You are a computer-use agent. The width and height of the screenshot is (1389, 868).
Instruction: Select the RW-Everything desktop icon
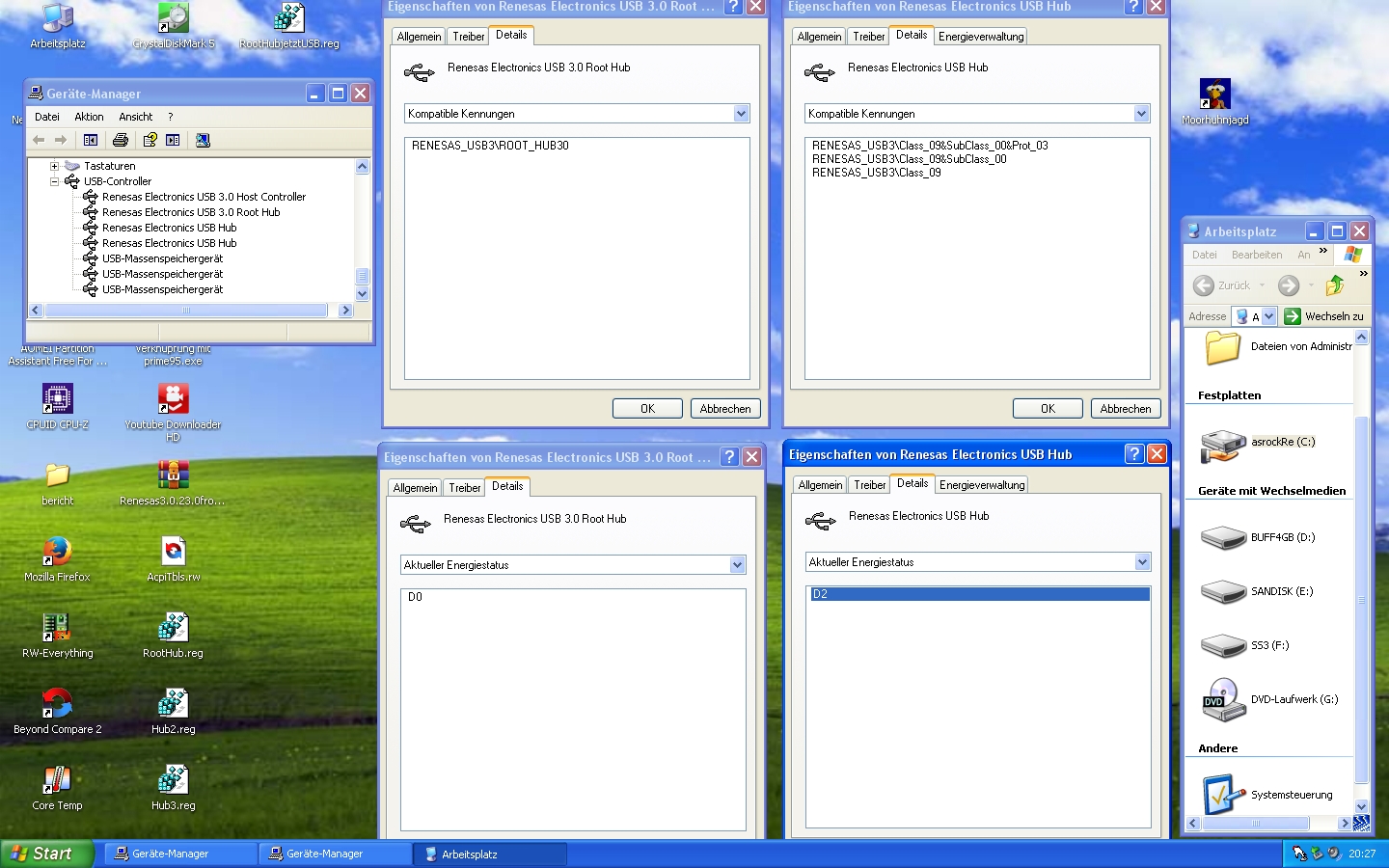click(x=58, y=636)
